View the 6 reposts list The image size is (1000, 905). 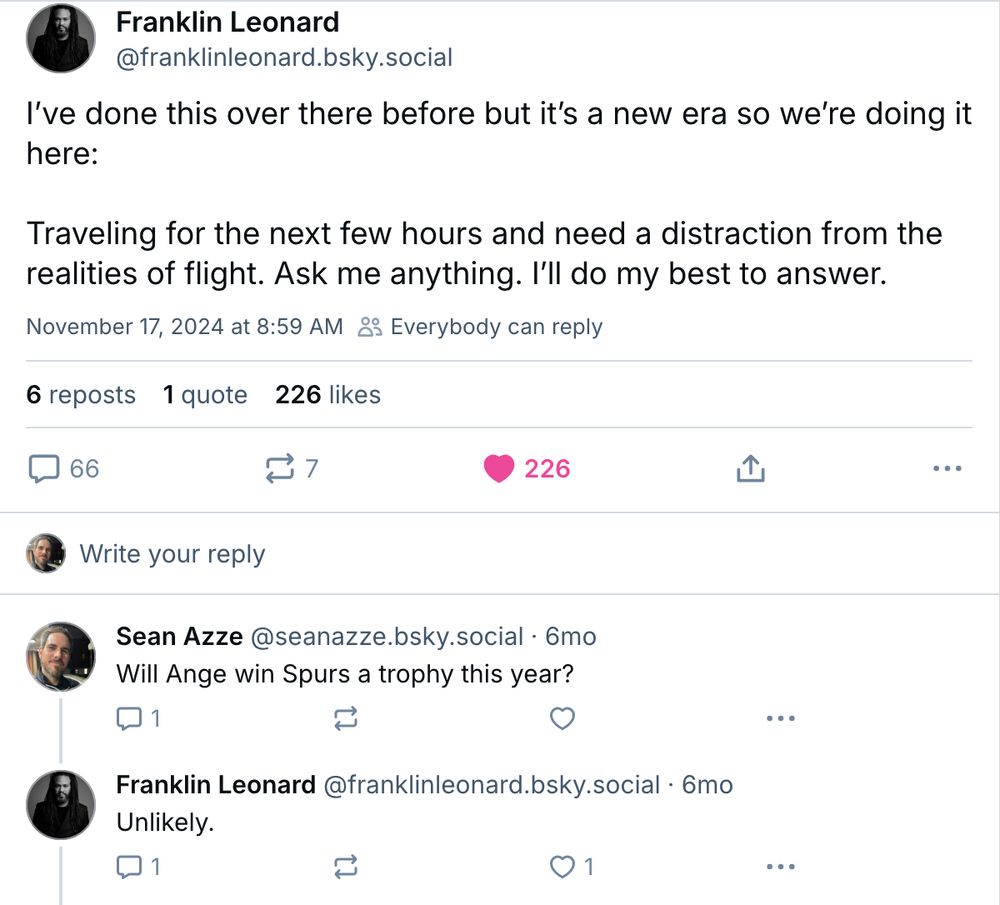point(81,395)
